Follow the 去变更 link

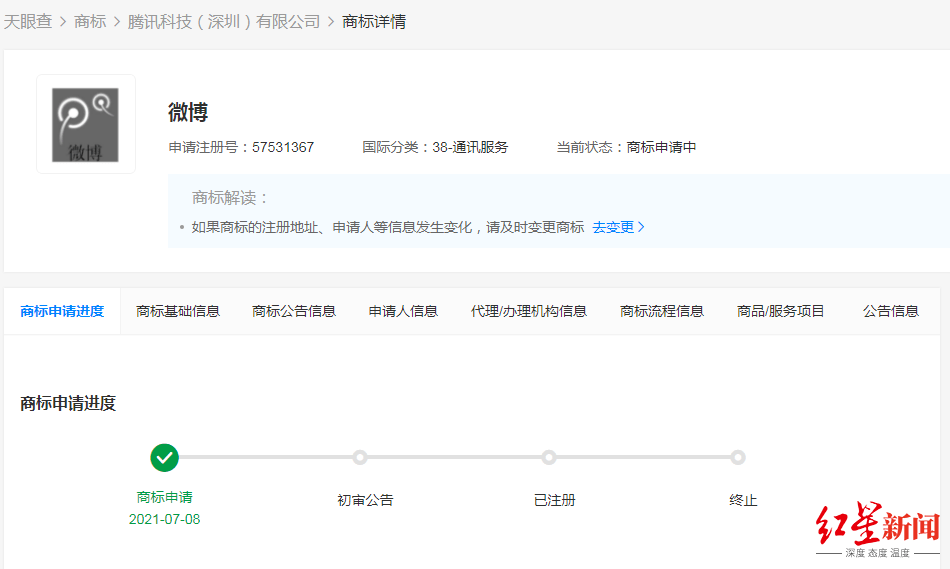coord(618,227)
